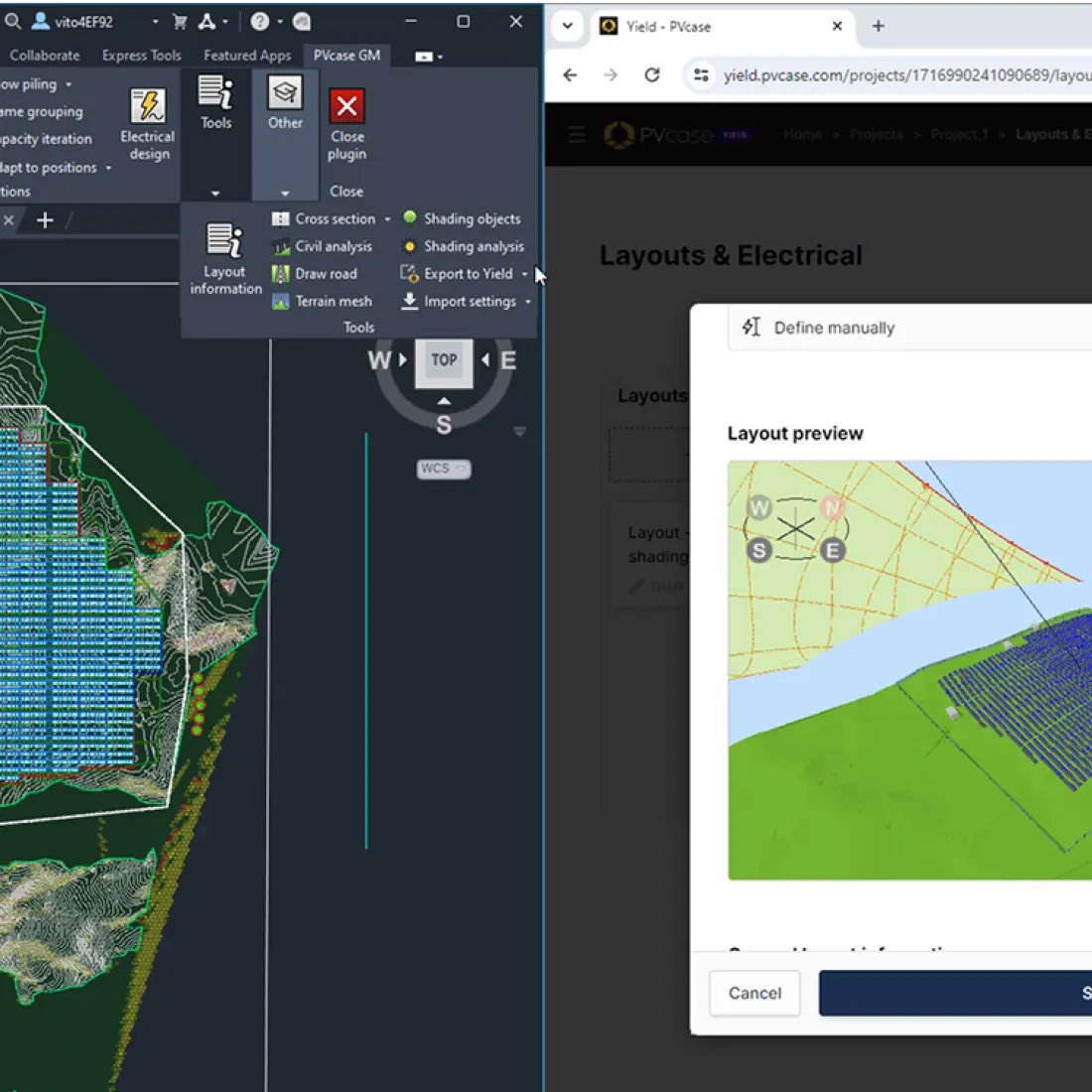This screenshot has width=1092, height=1092.
Task: Open a new browser tab
Action: 879,27
